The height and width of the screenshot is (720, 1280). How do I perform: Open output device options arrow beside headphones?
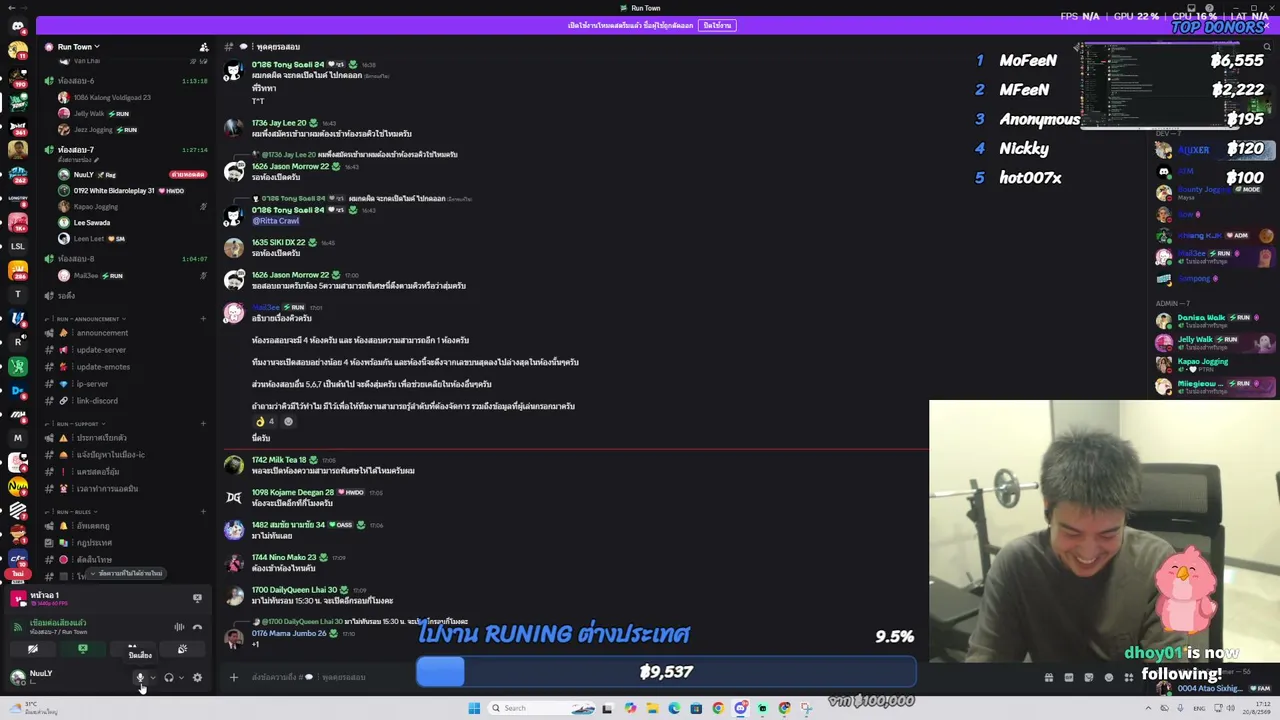(x=180, y=678)
